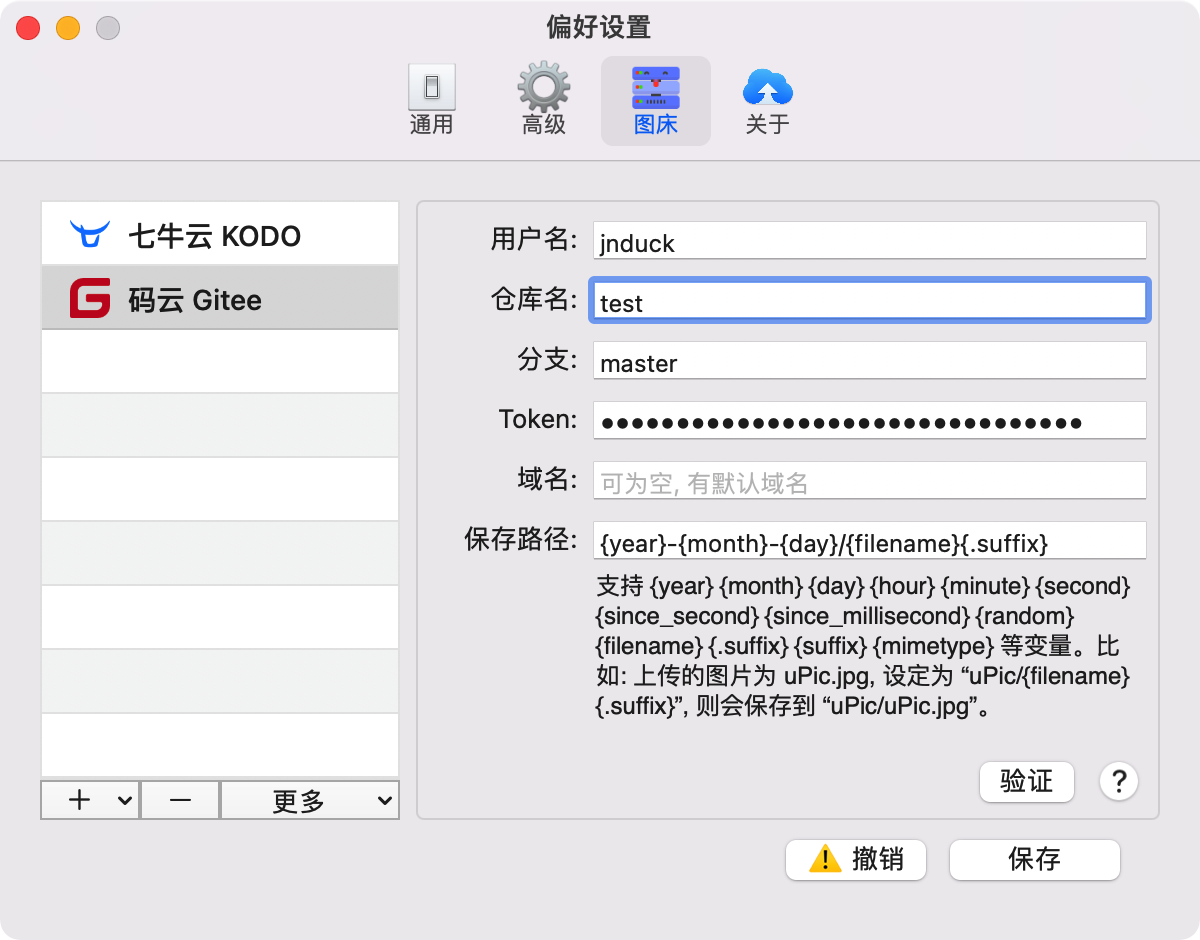Click the 高级 gear icon

pos(543,88)
